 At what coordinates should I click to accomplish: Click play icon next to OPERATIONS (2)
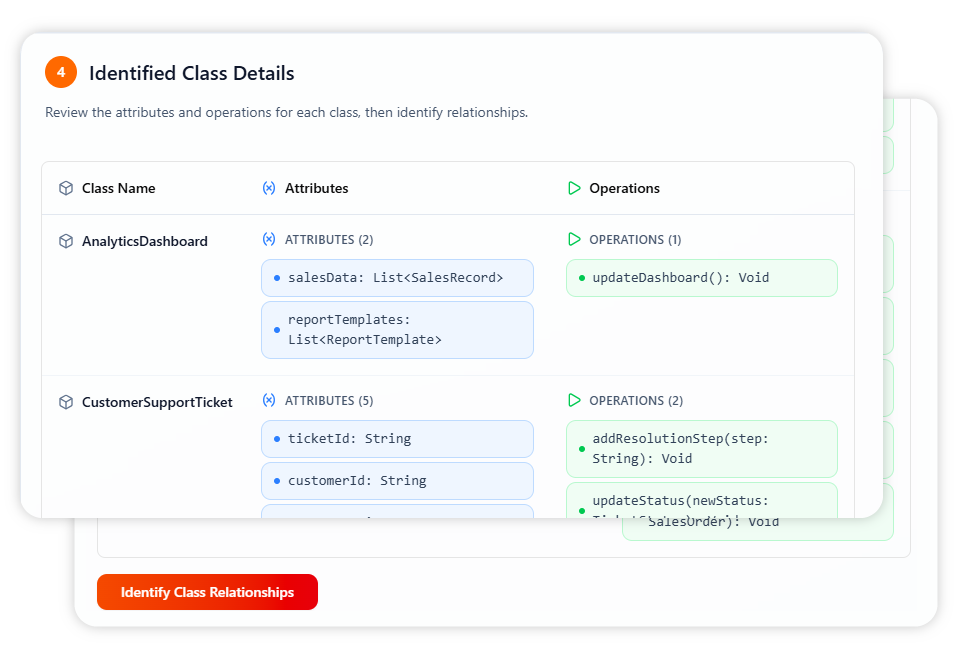tap(574, 401)
